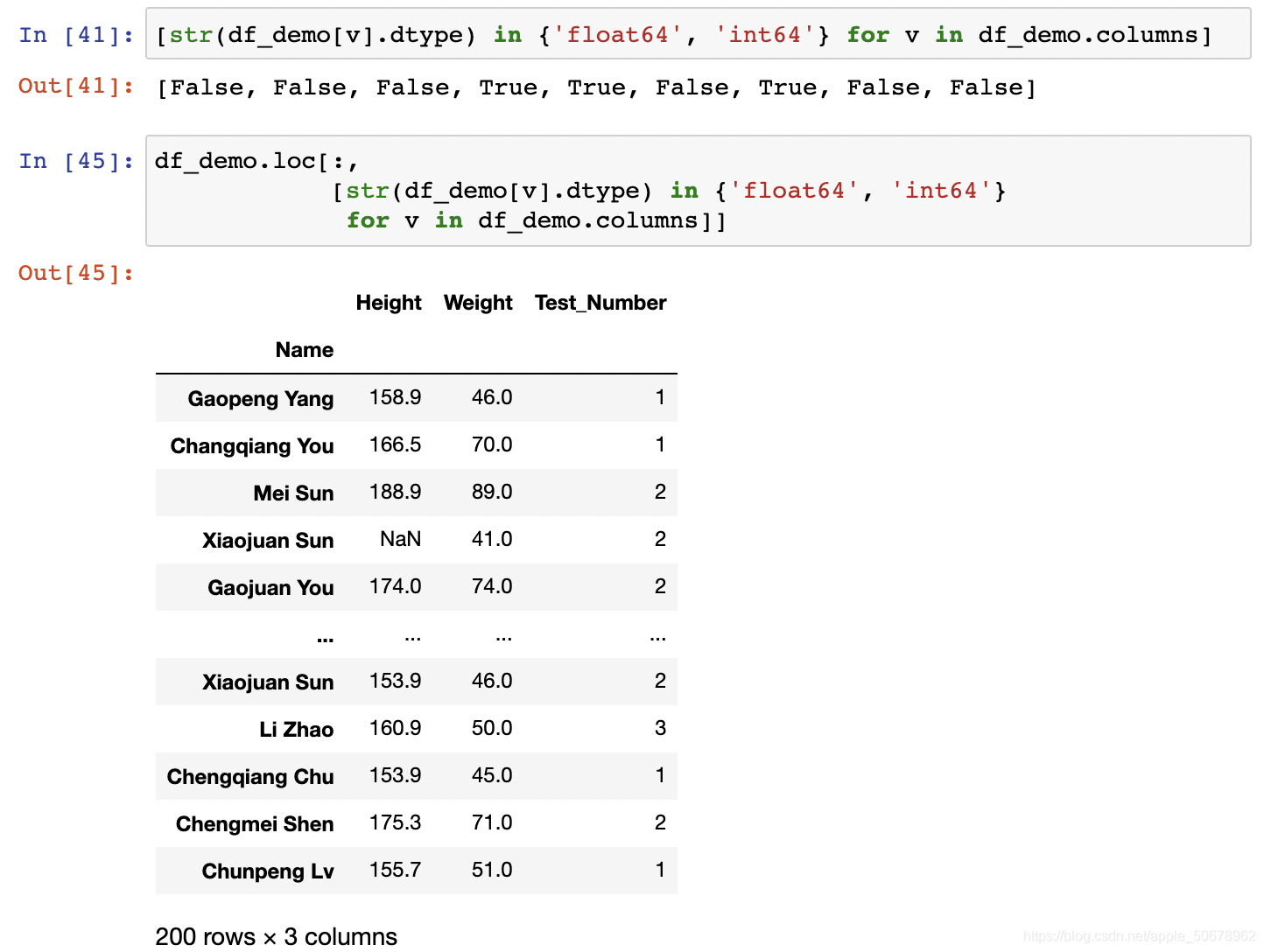Click the Test_Number column header
This screenshot has width=1264, height=952.
[x=600, y=303]
